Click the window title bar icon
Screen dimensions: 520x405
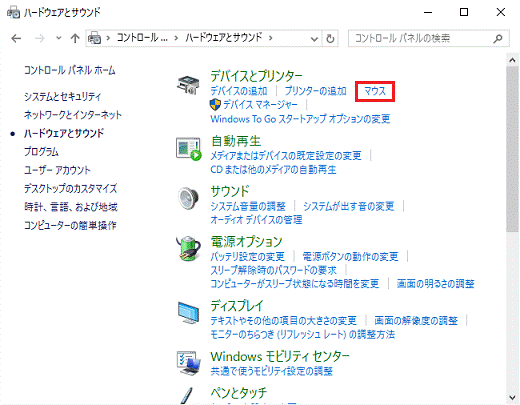[13, 13]
